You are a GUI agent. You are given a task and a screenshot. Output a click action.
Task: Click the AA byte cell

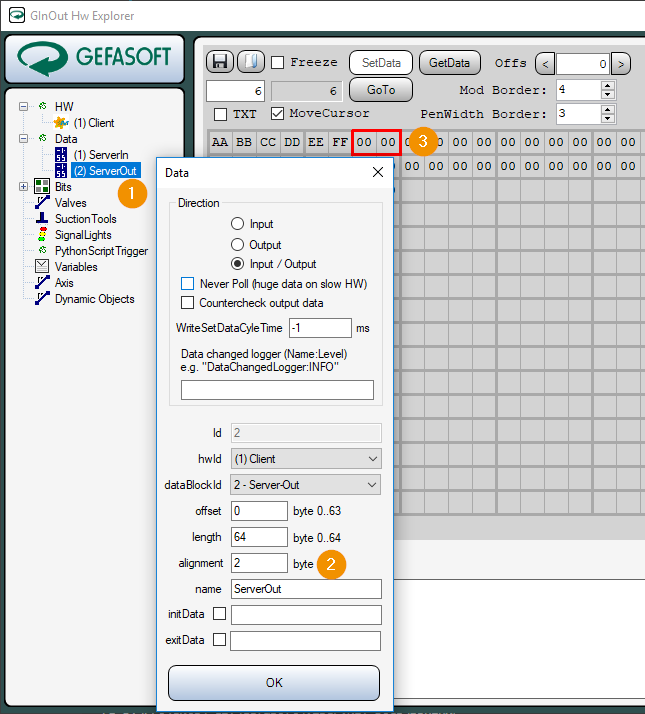point(220,142)
